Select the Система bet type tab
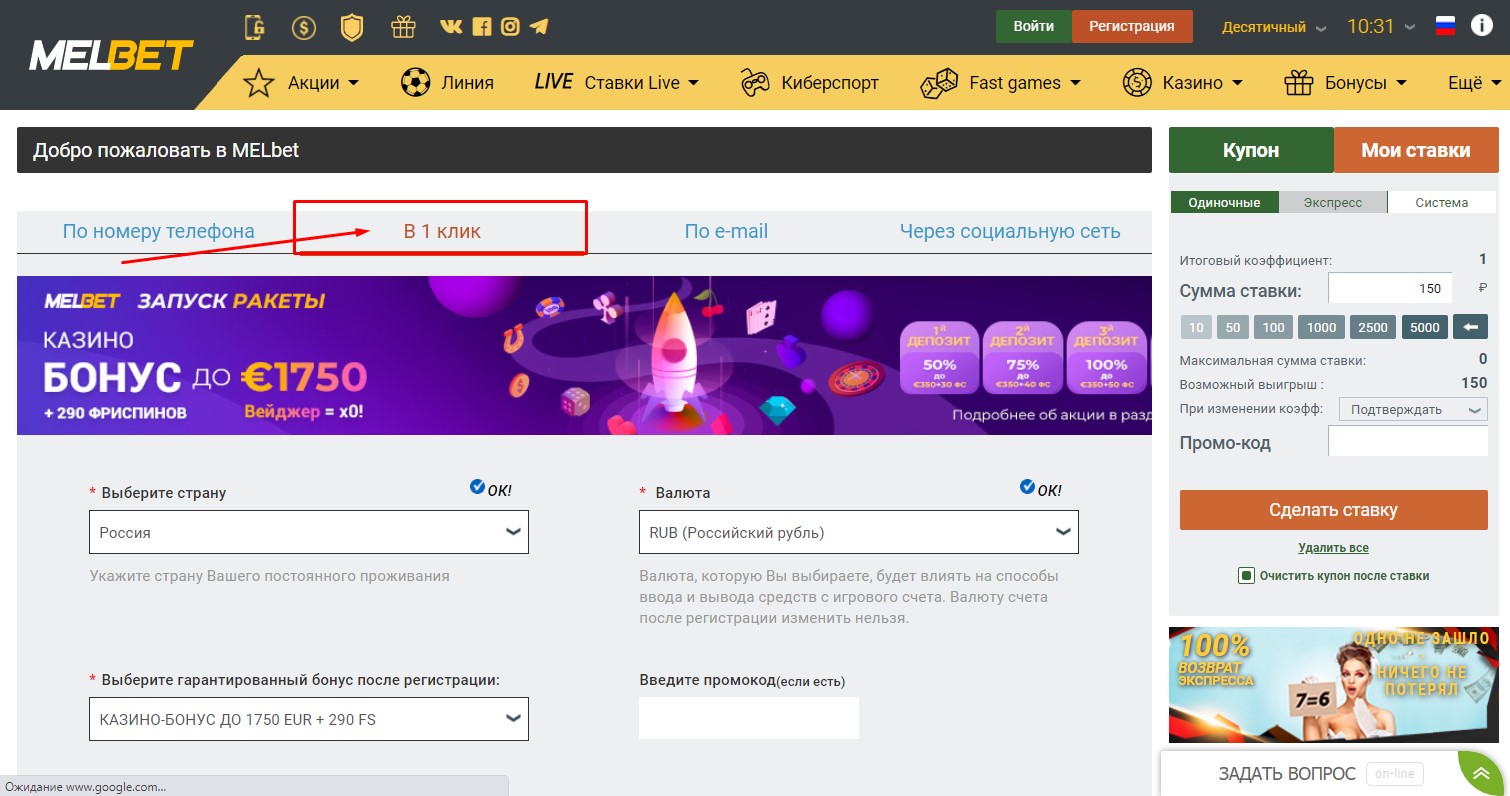Screen dimensions: 1510x796 1442,202
